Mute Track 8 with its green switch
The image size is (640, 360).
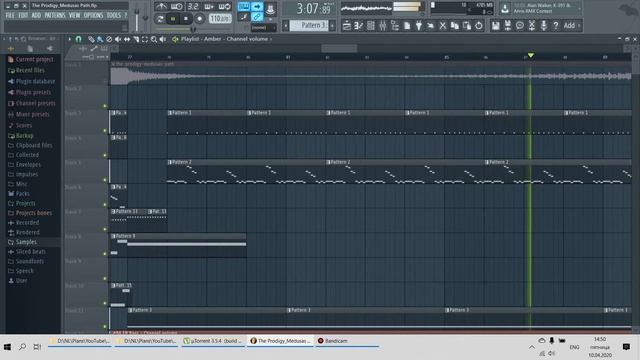pos(105,254)
